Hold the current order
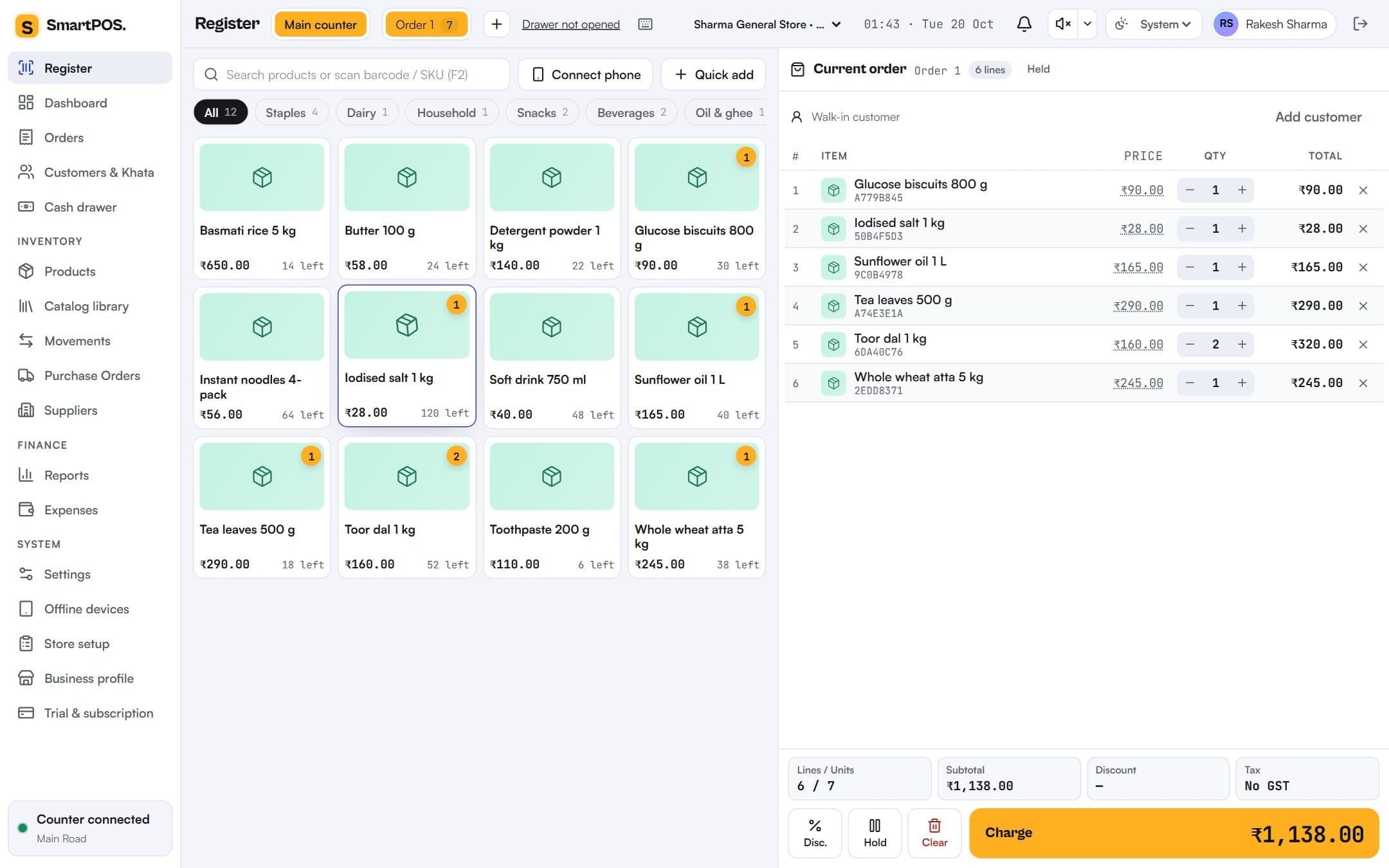This screenshot has width=1389, height=868. pos(875,833)
